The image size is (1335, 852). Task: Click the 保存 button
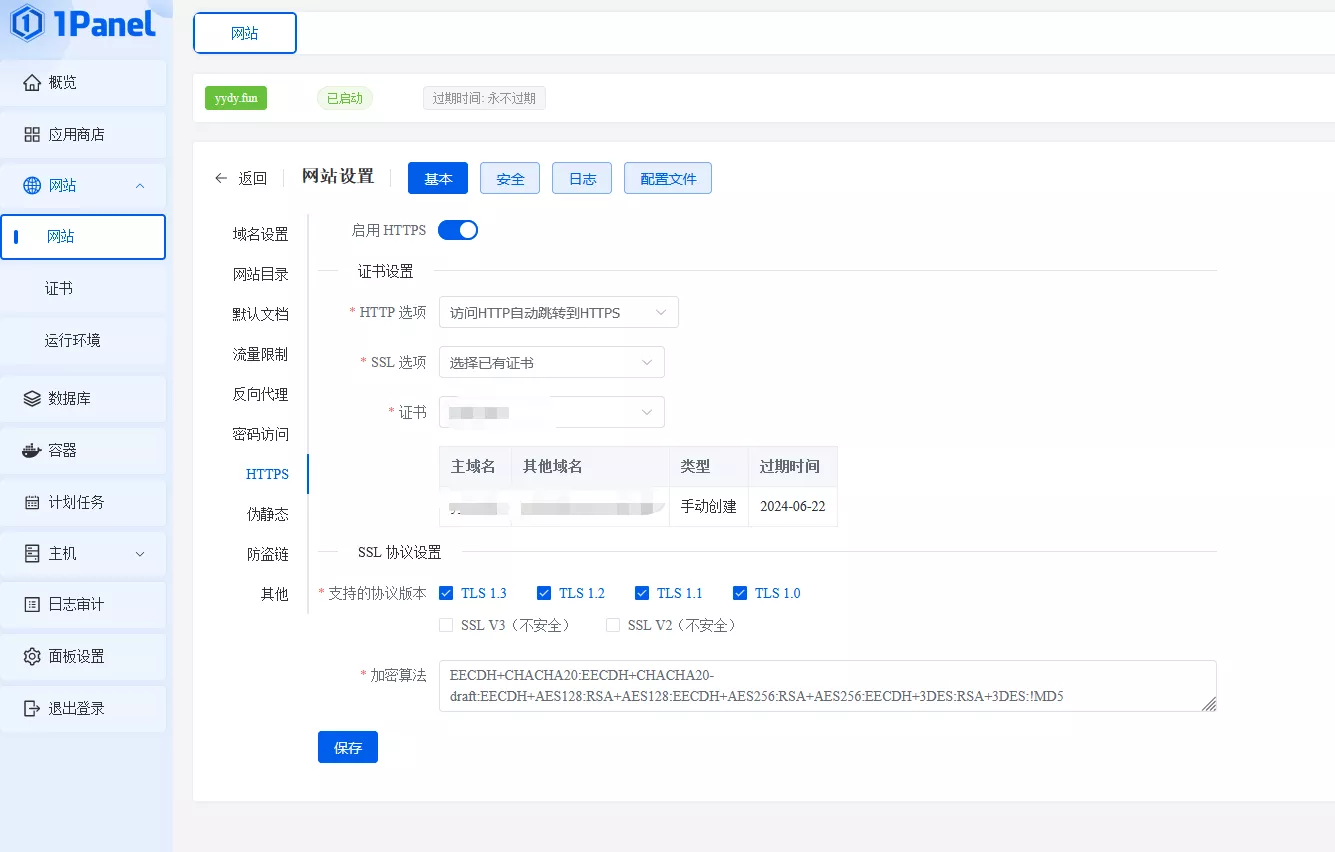pyautogui.click(x=348, y=747)
